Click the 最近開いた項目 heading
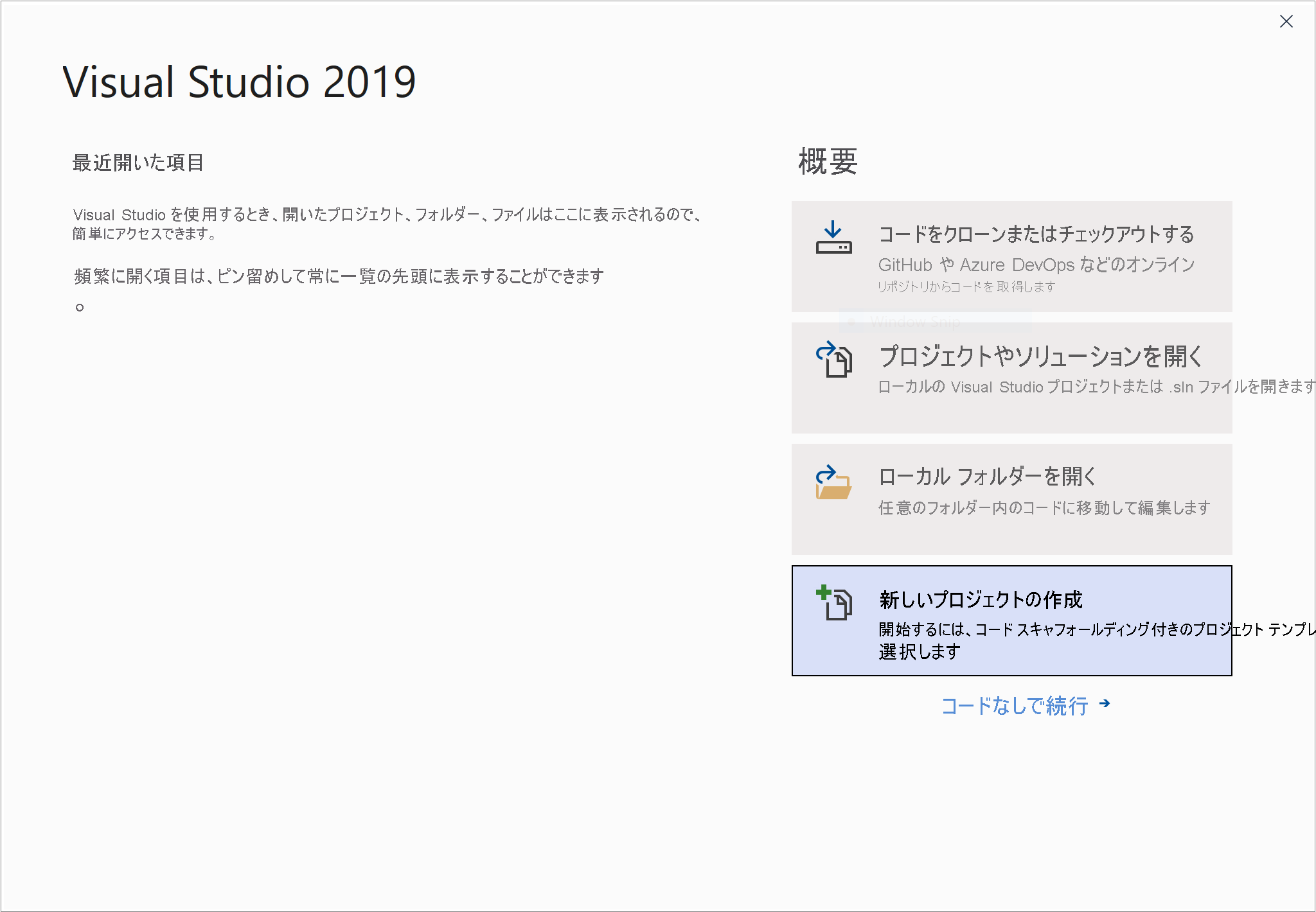The height and width of the screenshot is (912, 1316). [138, 162]
